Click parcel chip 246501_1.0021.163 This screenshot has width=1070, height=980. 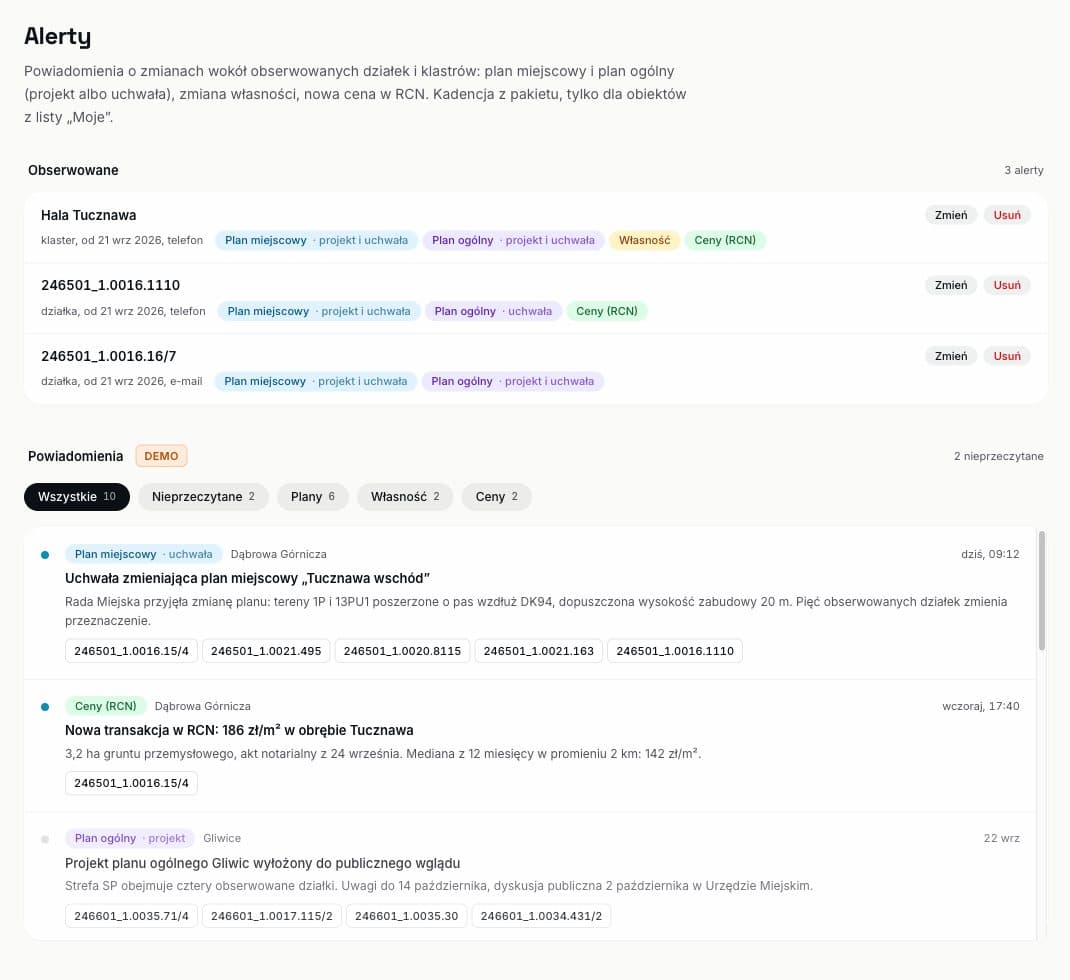(x=538, y=651)
